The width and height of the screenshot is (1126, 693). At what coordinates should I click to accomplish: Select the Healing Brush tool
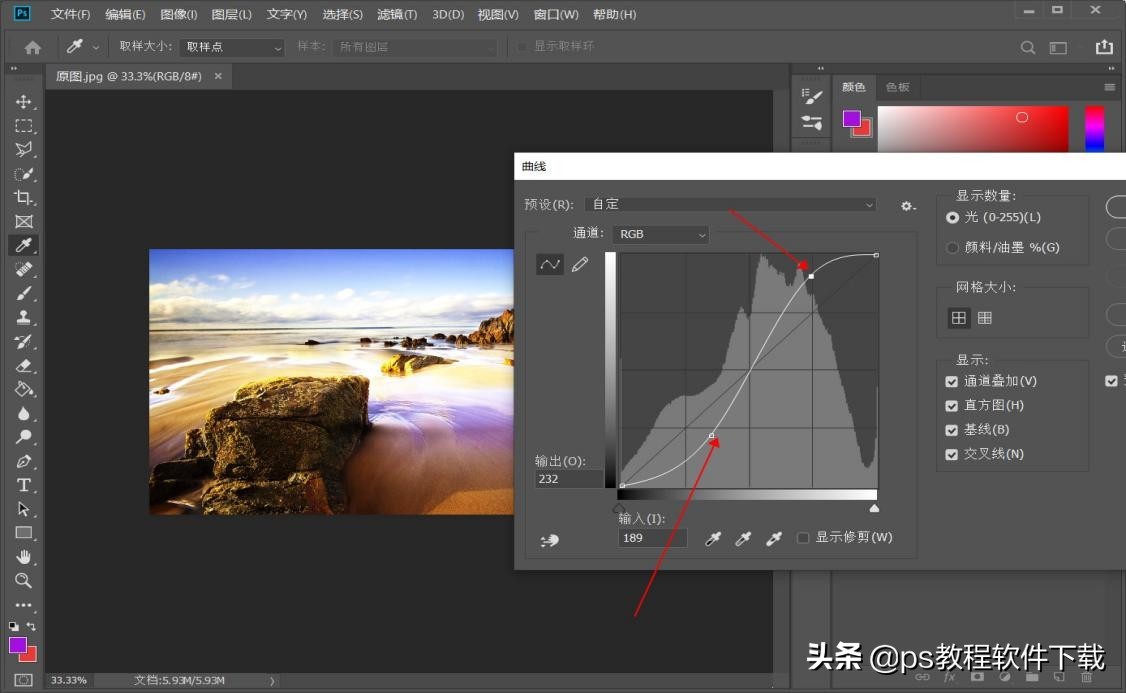coord(24,269)
